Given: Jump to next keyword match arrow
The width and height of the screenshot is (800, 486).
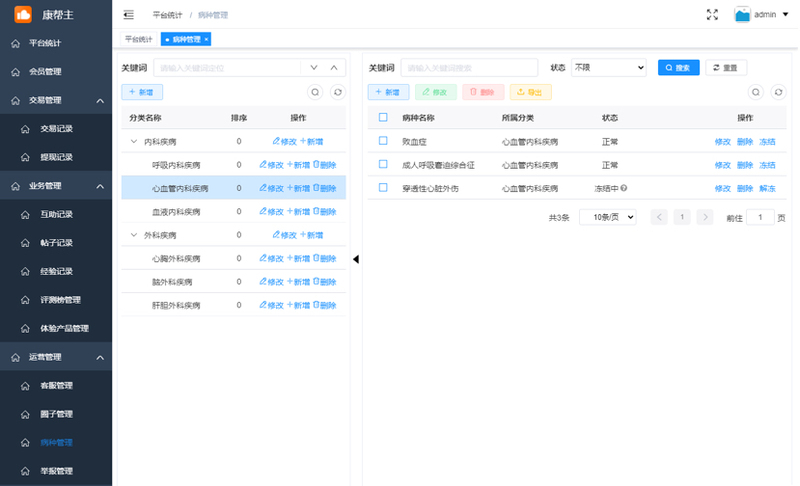Looking at the screenshot, I should (x=314, y=68).
